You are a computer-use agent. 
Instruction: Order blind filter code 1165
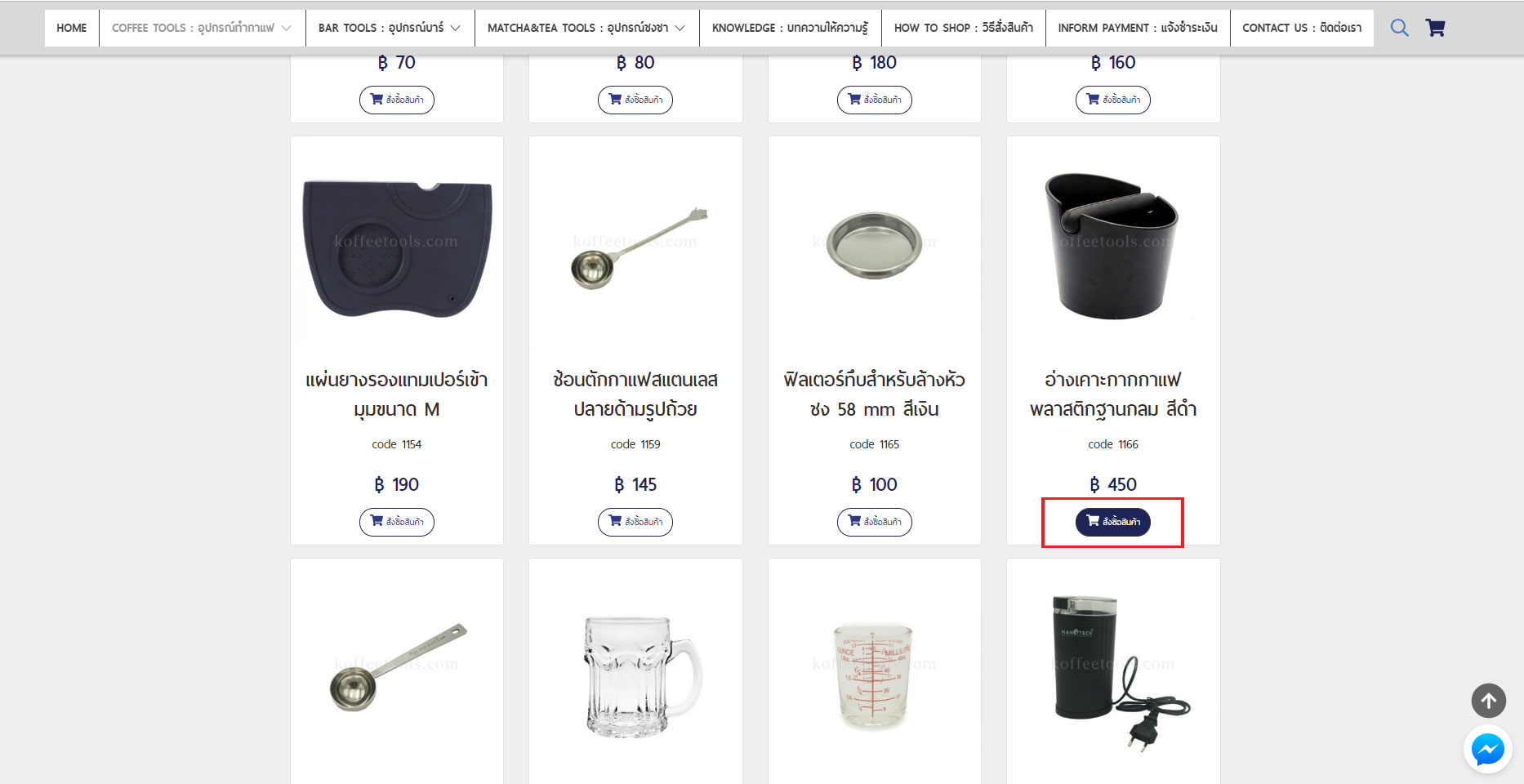[x=874, y=522]
